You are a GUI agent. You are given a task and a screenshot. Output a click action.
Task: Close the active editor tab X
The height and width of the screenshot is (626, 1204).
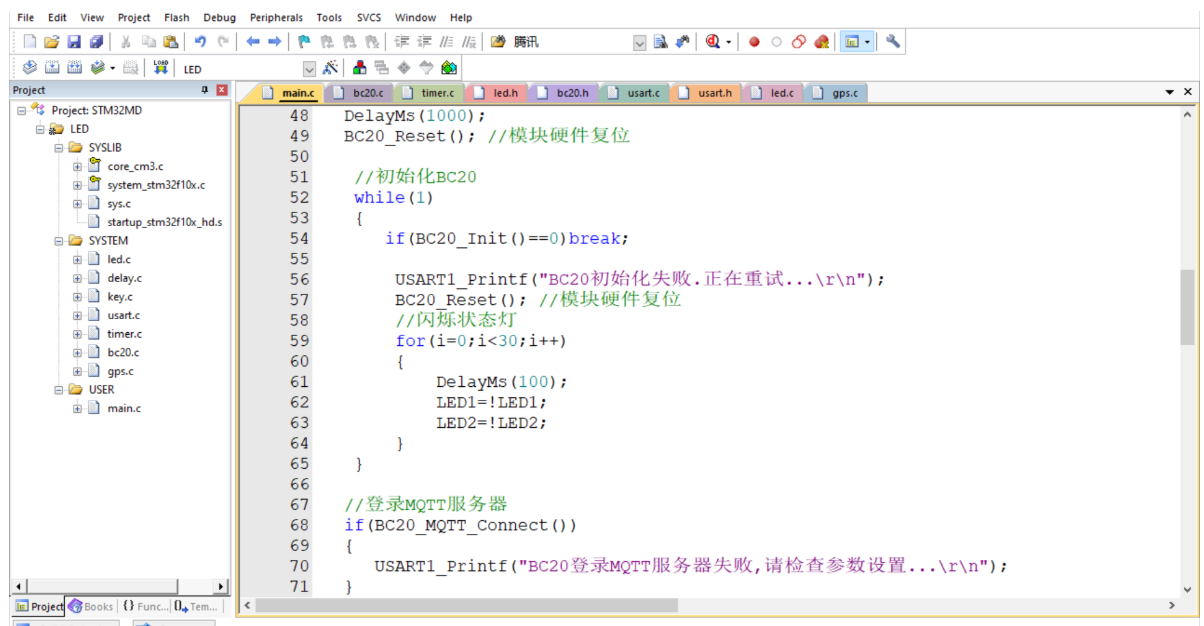[1188, 92]
